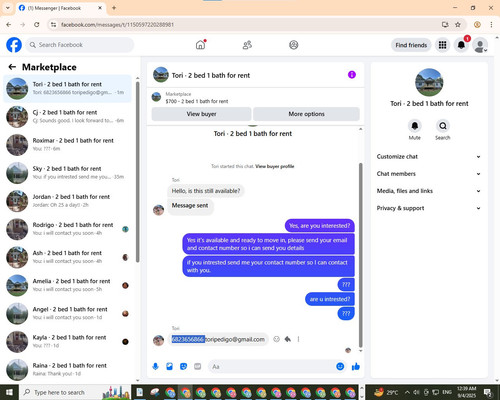The image size is (500, 400).
Task: Select the Messenger | Facebook browser tab
Action: [x=60, y=8]
